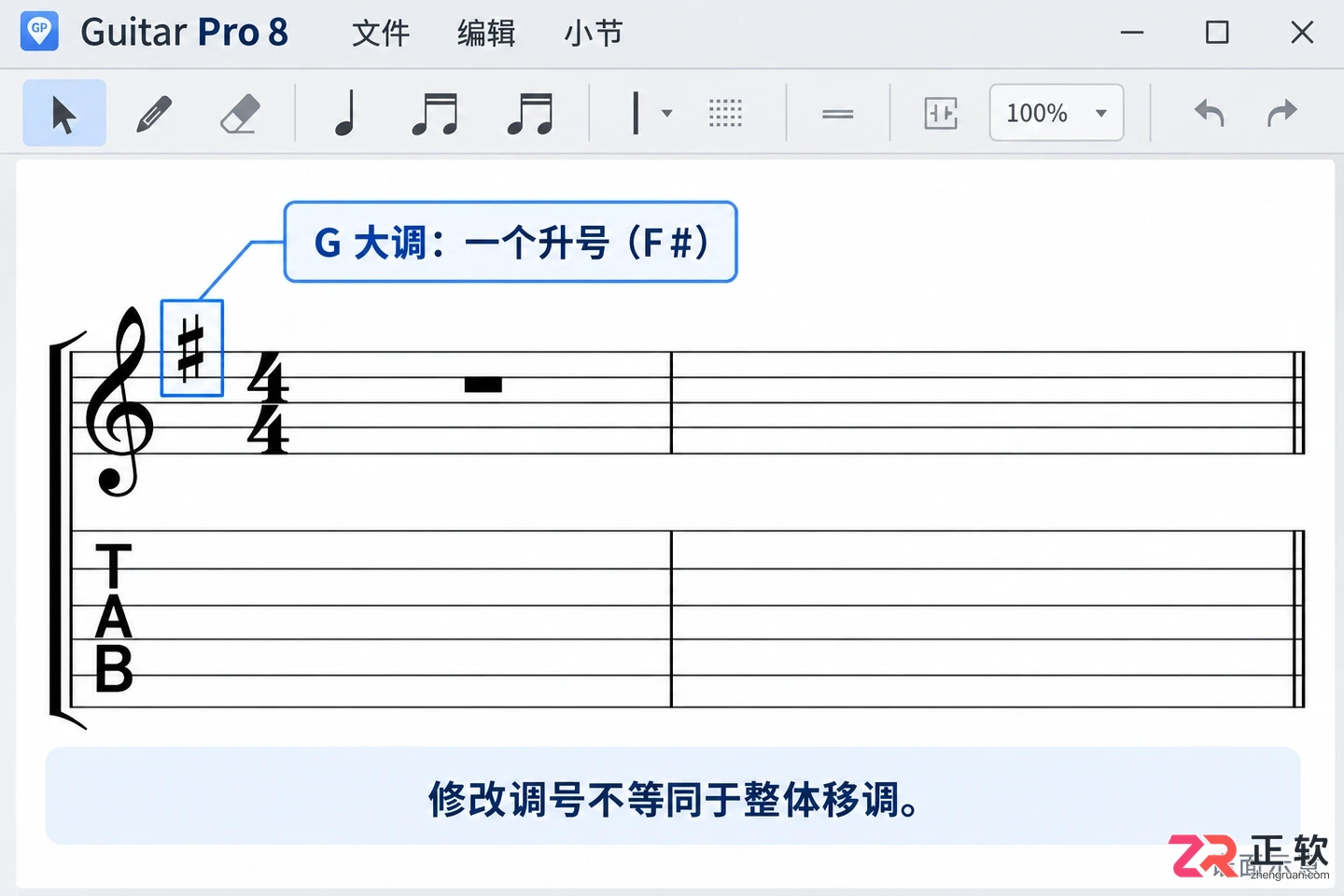The image size is (1344, 896).
Task: Click the fit-width layout icon
Action: (941, 114)
